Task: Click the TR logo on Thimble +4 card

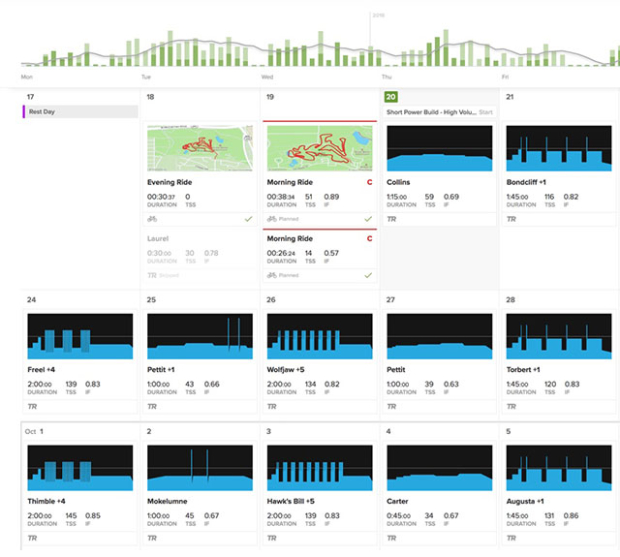Action: 32,538
